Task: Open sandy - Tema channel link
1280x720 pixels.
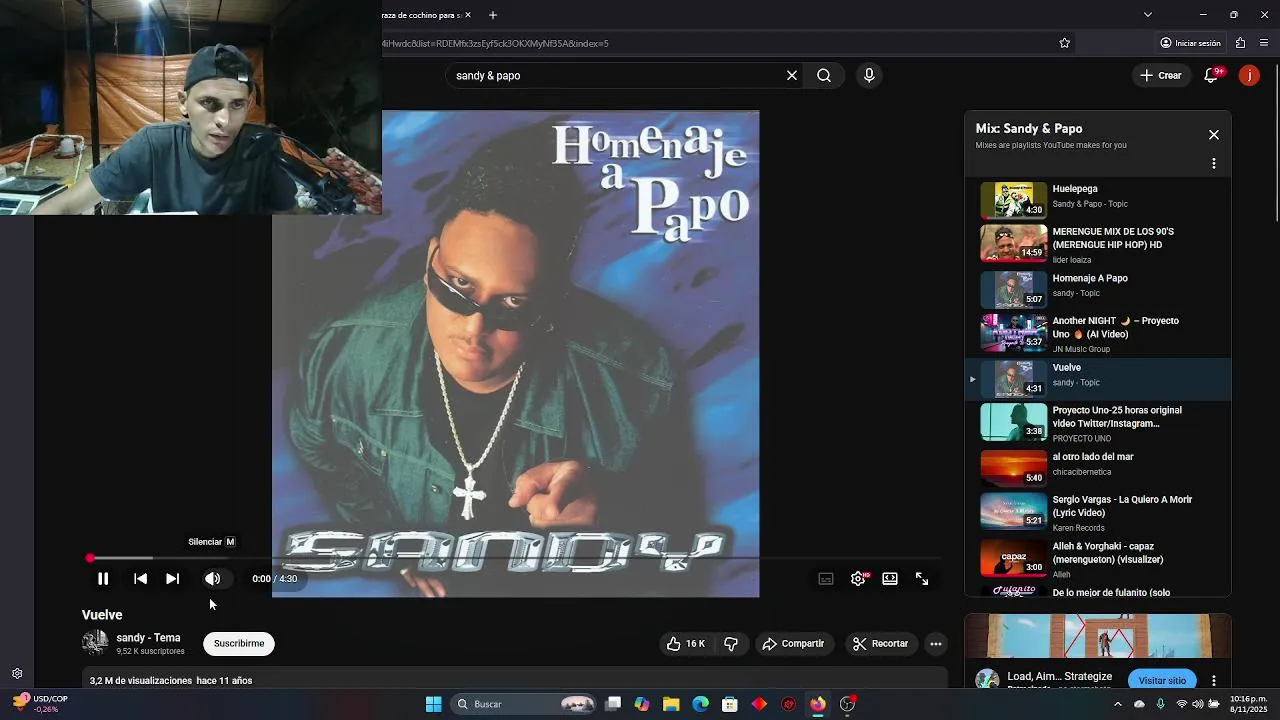Action: coord(148,638)
